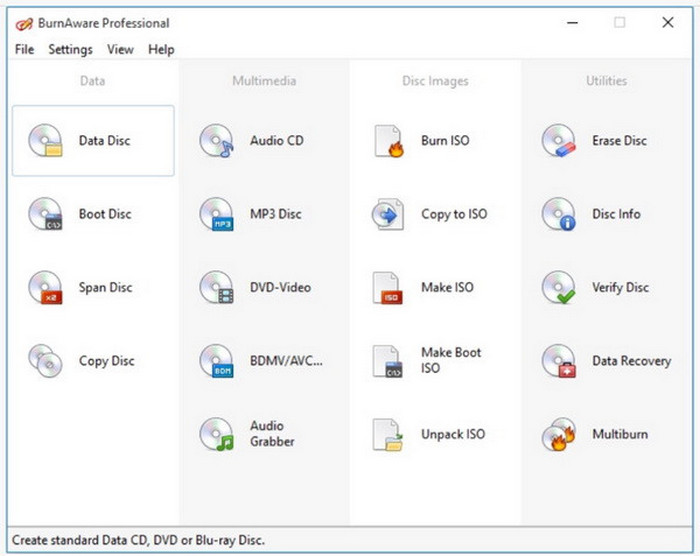The image size is (700, 556).
Task: Open the Copy to ISO icon
Action: pos(387,214)
